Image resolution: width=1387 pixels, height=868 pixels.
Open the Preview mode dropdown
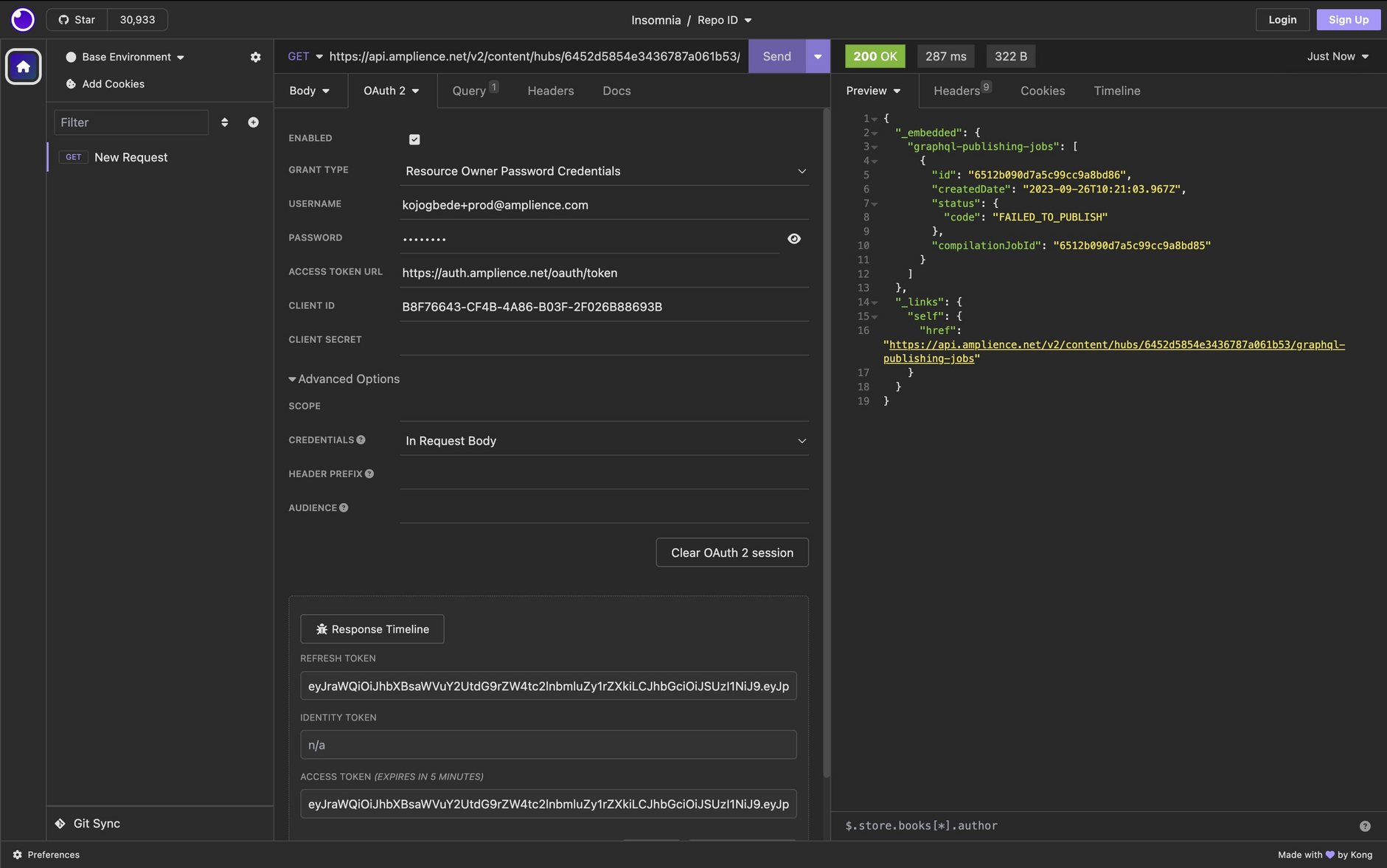pyautogui.click(x=874, y=91)
